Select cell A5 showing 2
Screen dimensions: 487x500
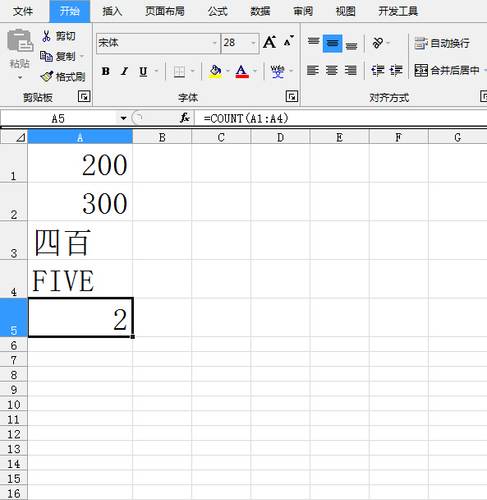click(x=80, y=317)
